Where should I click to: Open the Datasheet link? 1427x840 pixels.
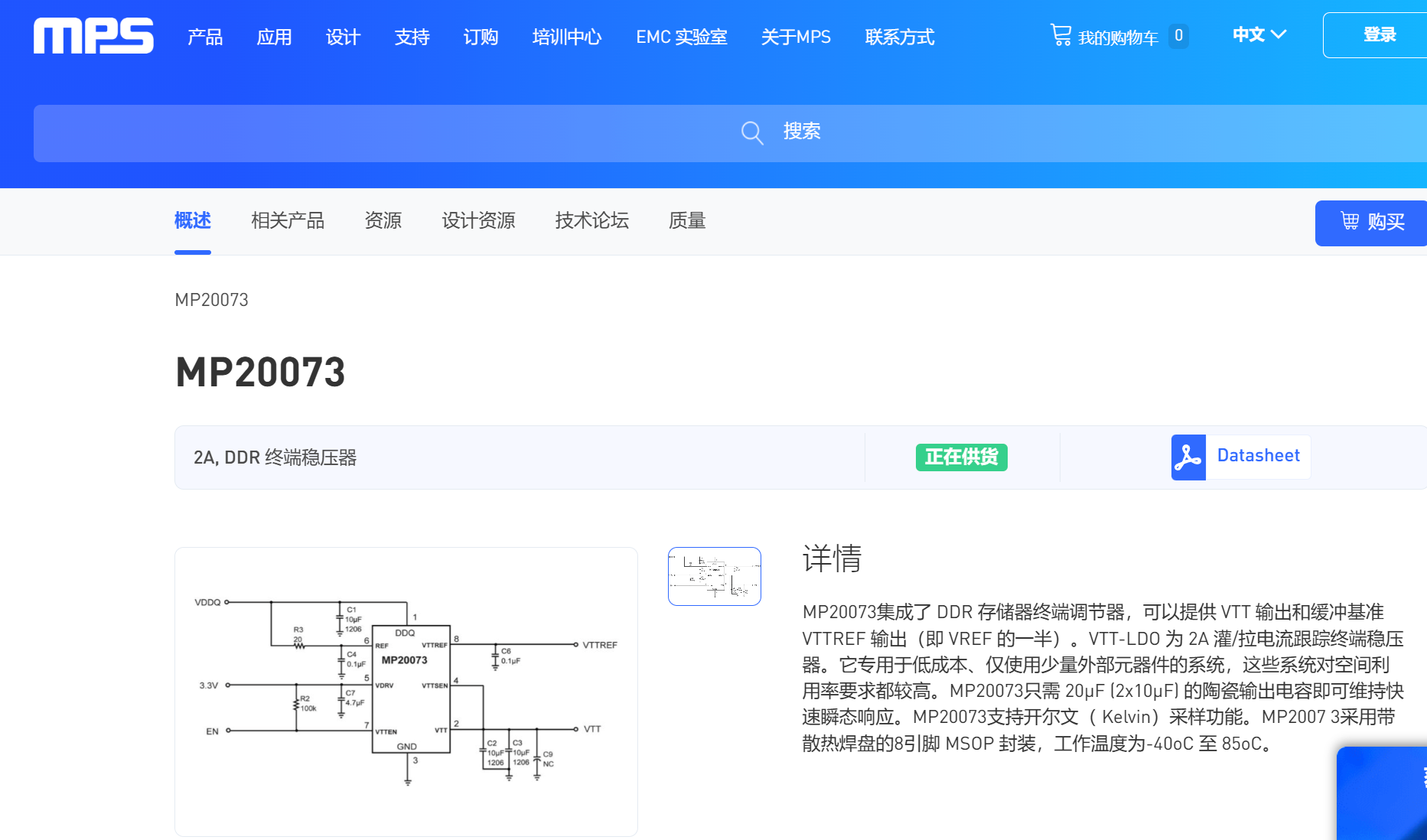tap(1258, 456)
